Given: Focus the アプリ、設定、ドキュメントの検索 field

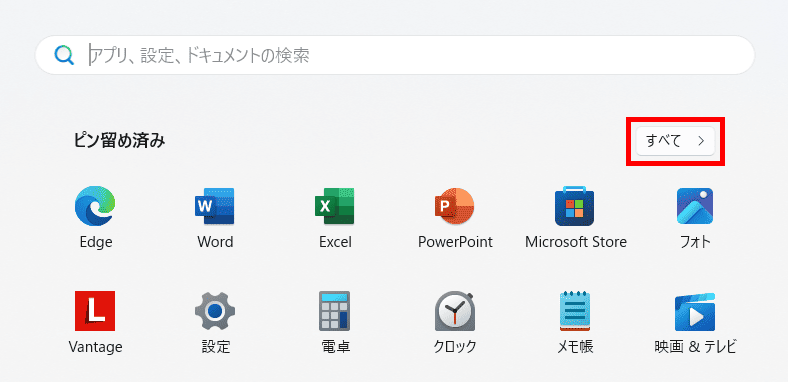Looking at the screenshot, I should (395, 55).
